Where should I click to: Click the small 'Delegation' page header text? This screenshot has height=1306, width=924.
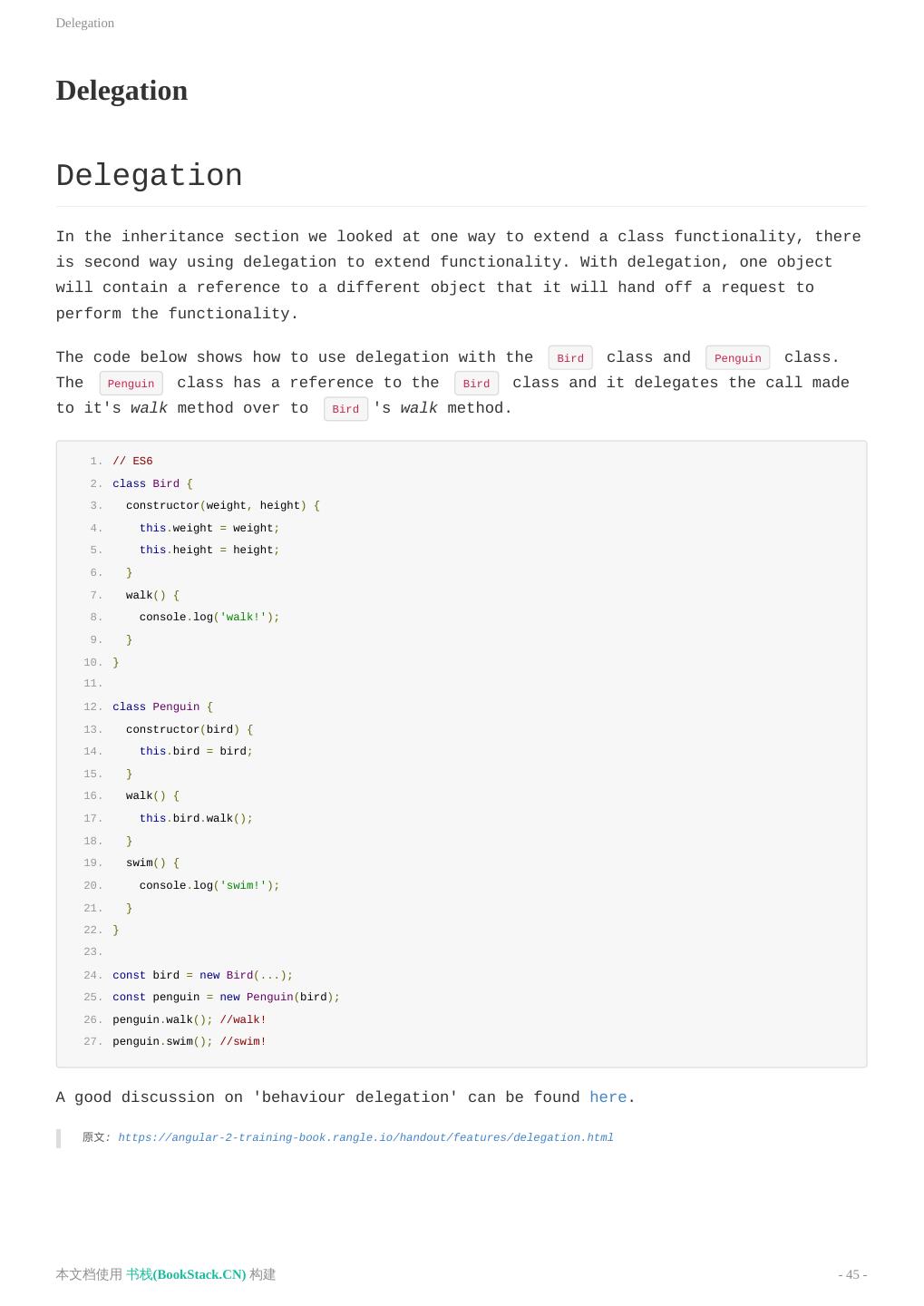tap(85, 23)
